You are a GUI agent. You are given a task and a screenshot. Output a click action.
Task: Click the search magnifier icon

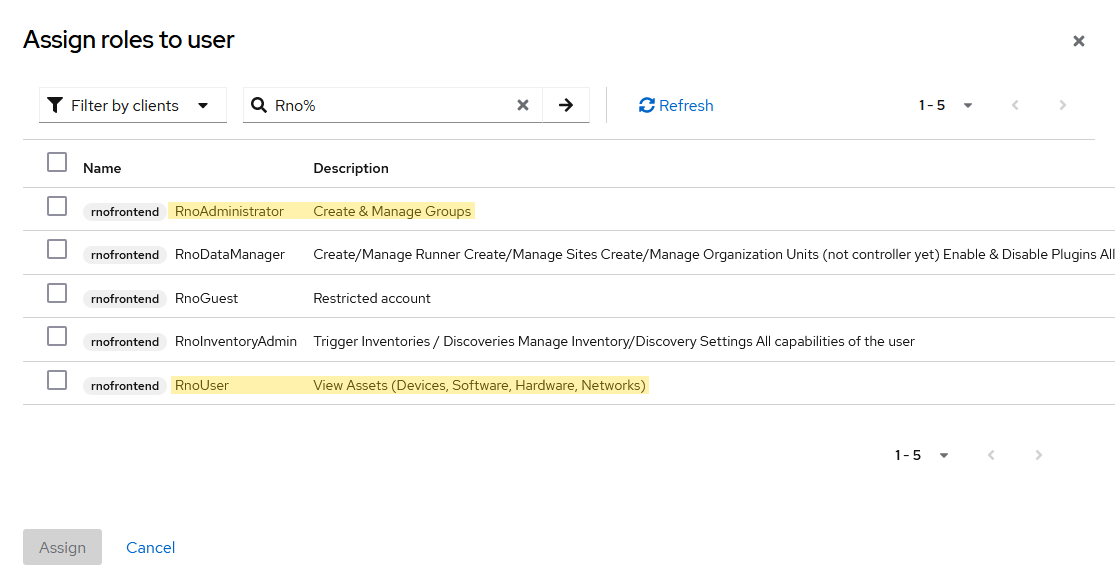259,105
